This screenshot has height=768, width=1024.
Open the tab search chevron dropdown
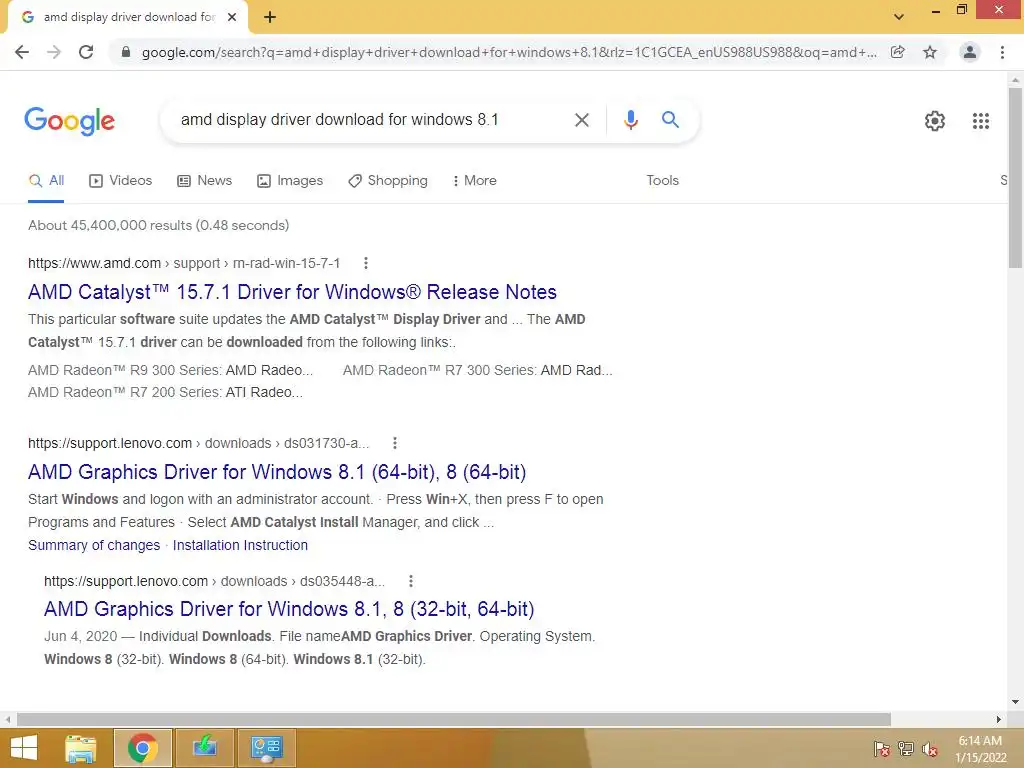pos(899,17)
